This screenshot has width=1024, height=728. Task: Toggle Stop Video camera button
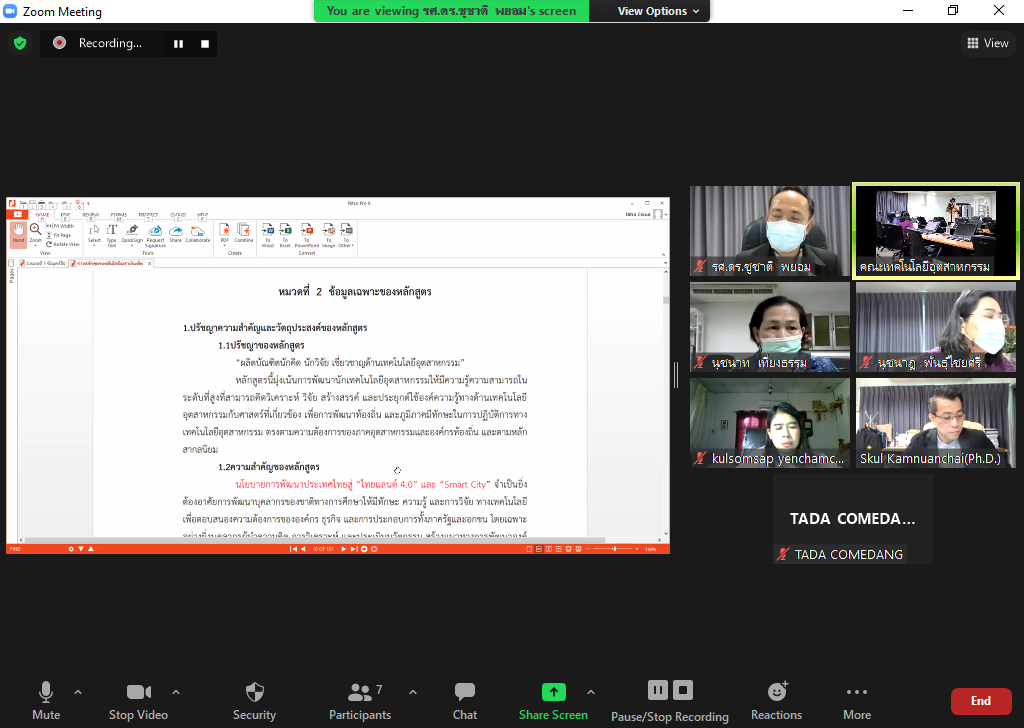click(x=138, y=700)
